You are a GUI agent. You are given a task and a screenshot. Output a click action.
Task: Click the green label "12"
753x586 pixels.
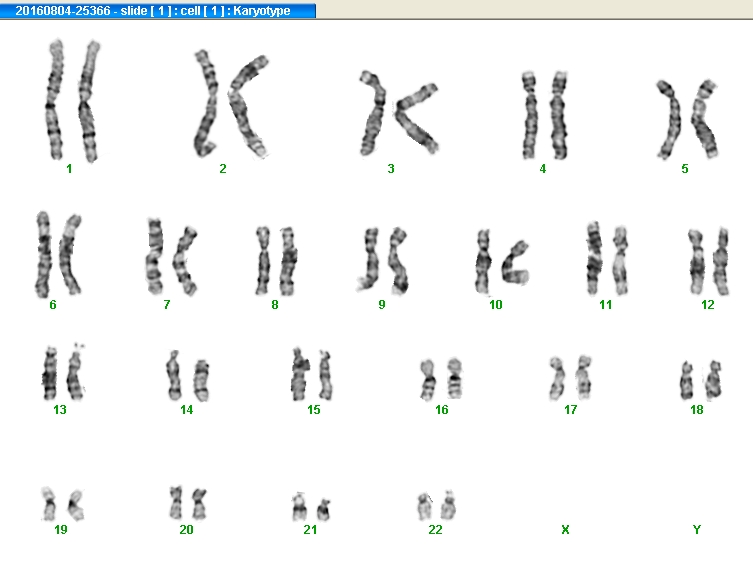(x=708, y=305)
